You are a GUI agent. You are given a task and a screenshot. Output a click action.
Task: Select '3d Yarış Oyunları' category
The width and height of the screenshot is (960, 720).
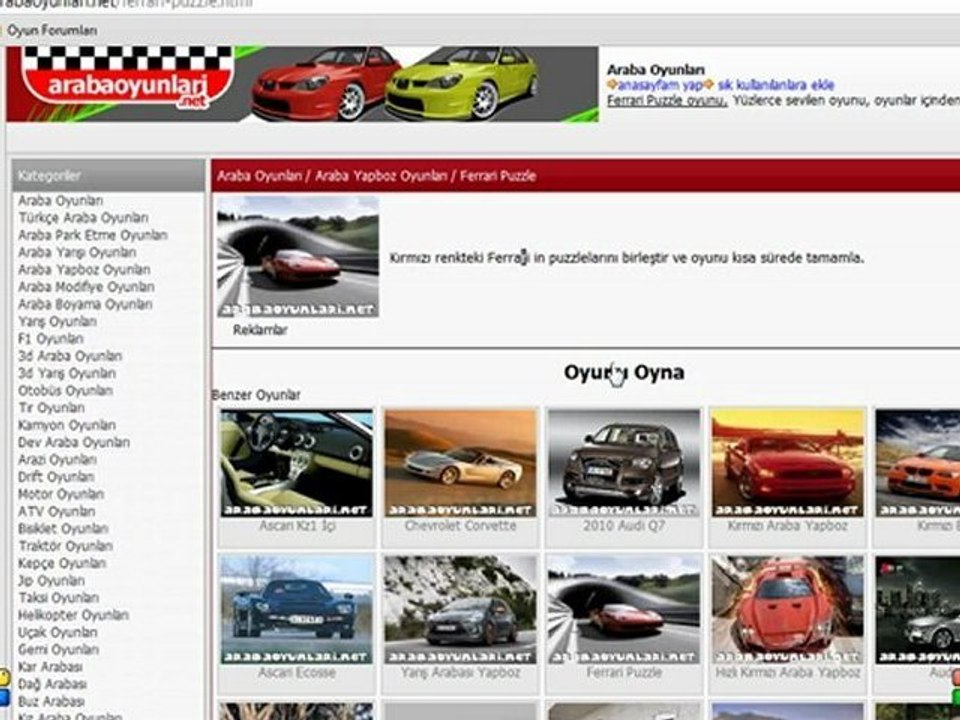click(67, 373)
